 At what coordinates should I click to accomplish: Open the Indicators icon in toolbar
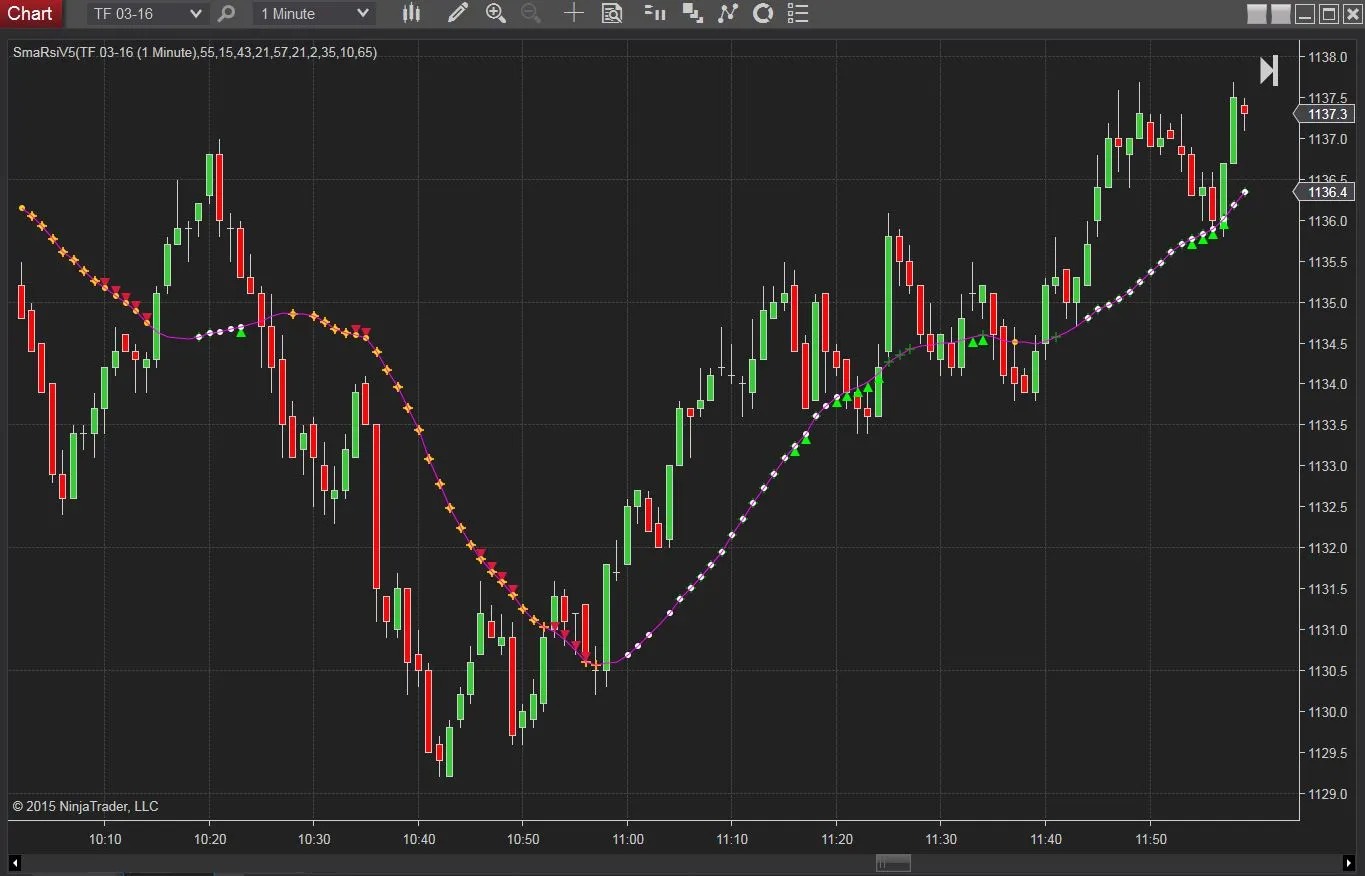[692, 13]
